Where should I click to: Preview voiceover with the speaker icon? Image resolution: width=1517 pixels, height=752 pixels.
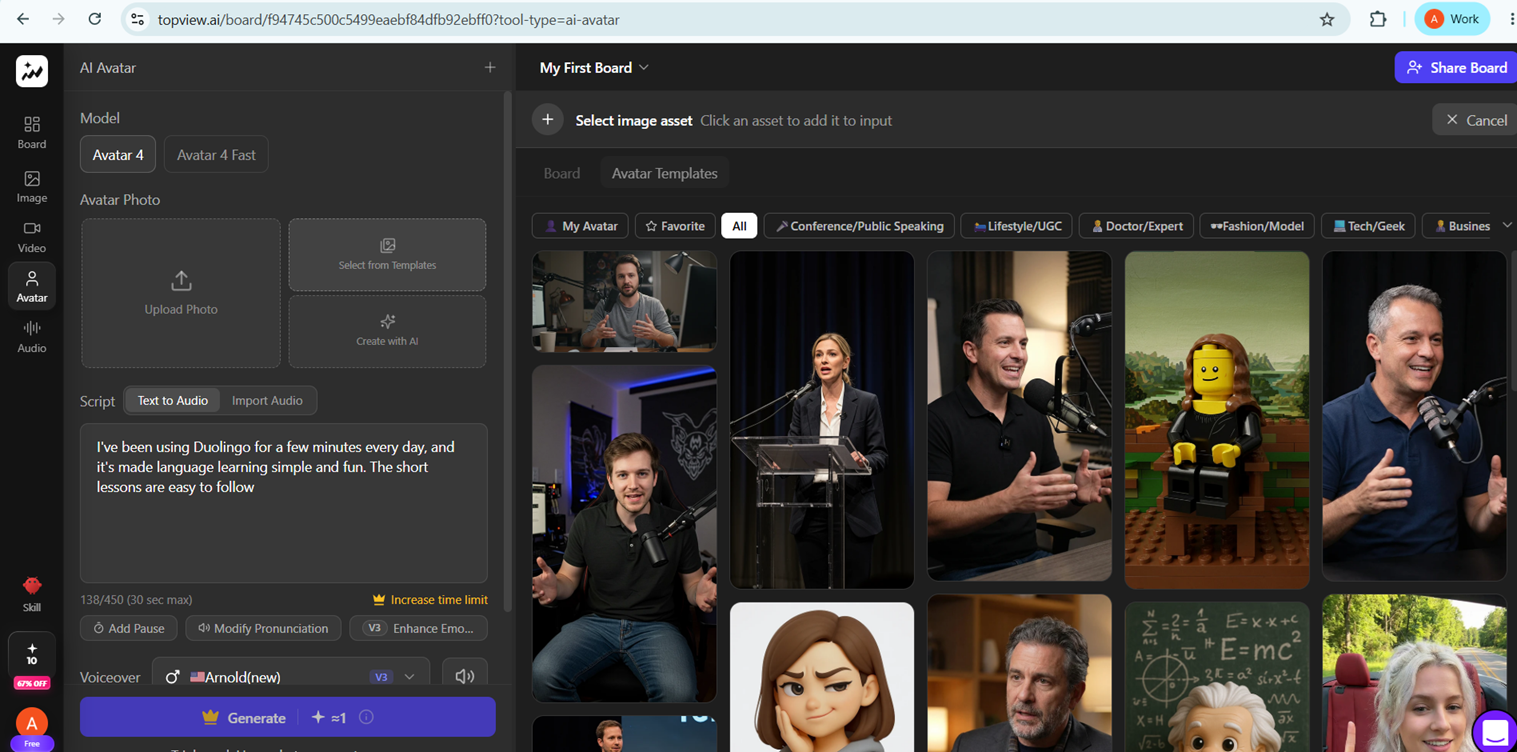(x=465, y=677)
